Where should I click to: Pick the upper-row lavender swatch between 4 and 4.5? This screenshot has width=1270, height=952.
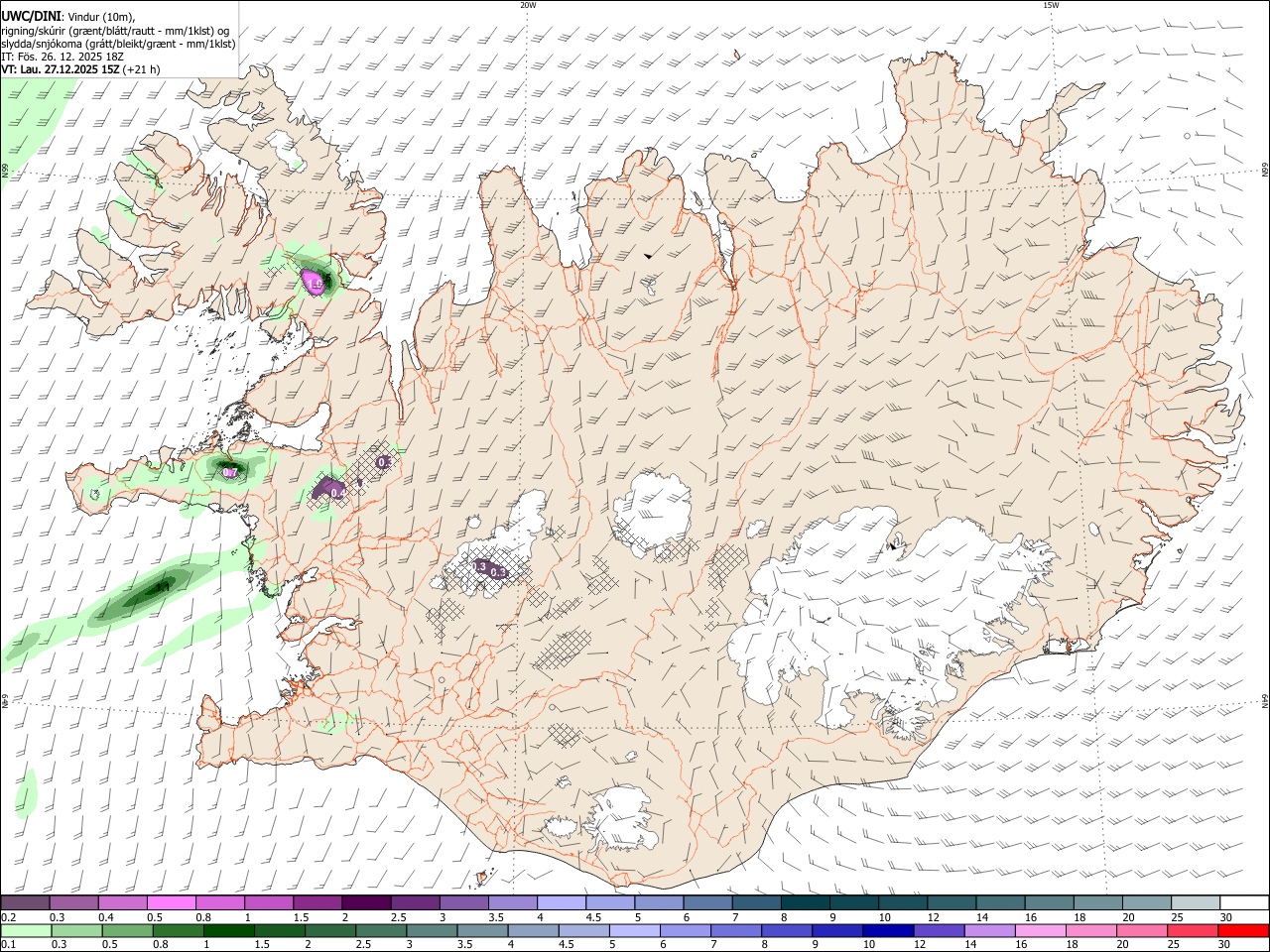coord(562,902)
